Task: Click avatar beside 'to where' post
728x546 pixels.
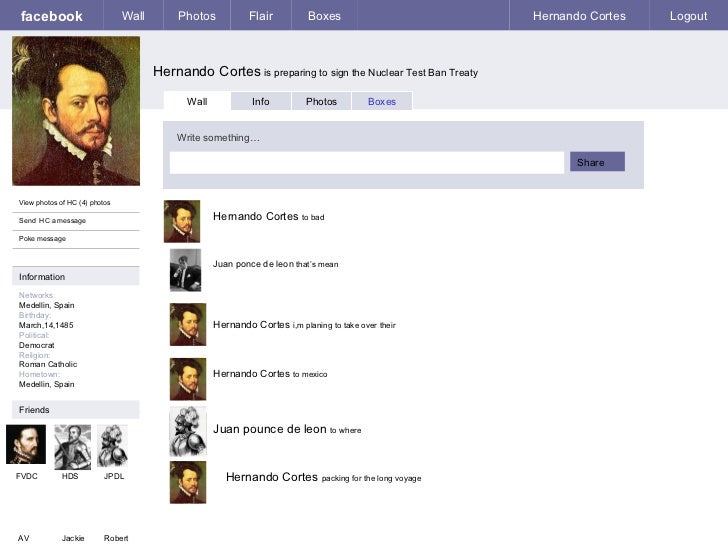Action: 188,431
